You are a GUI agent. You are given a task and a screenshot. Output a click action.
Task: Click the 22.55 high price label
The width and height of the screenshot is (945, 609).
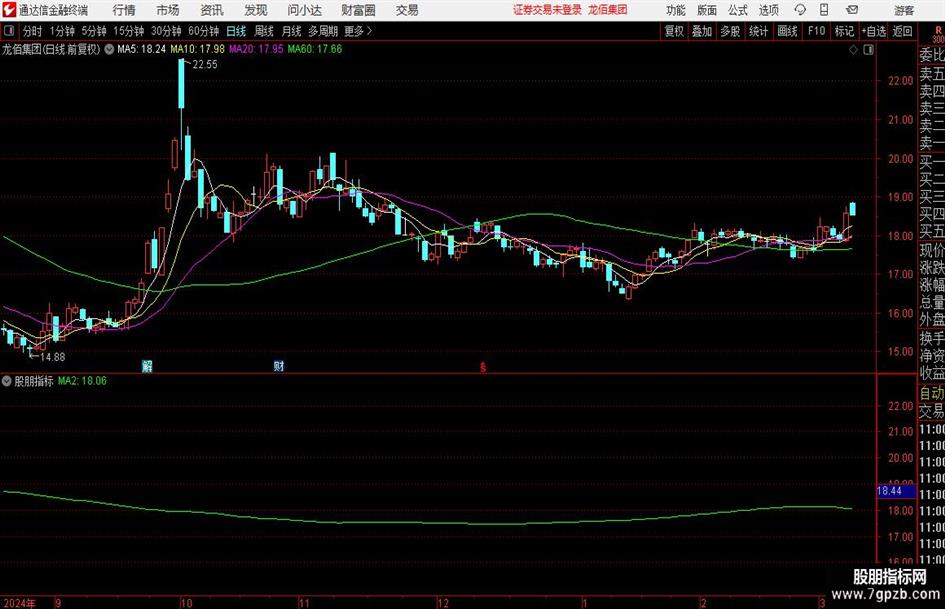[205, 65]
